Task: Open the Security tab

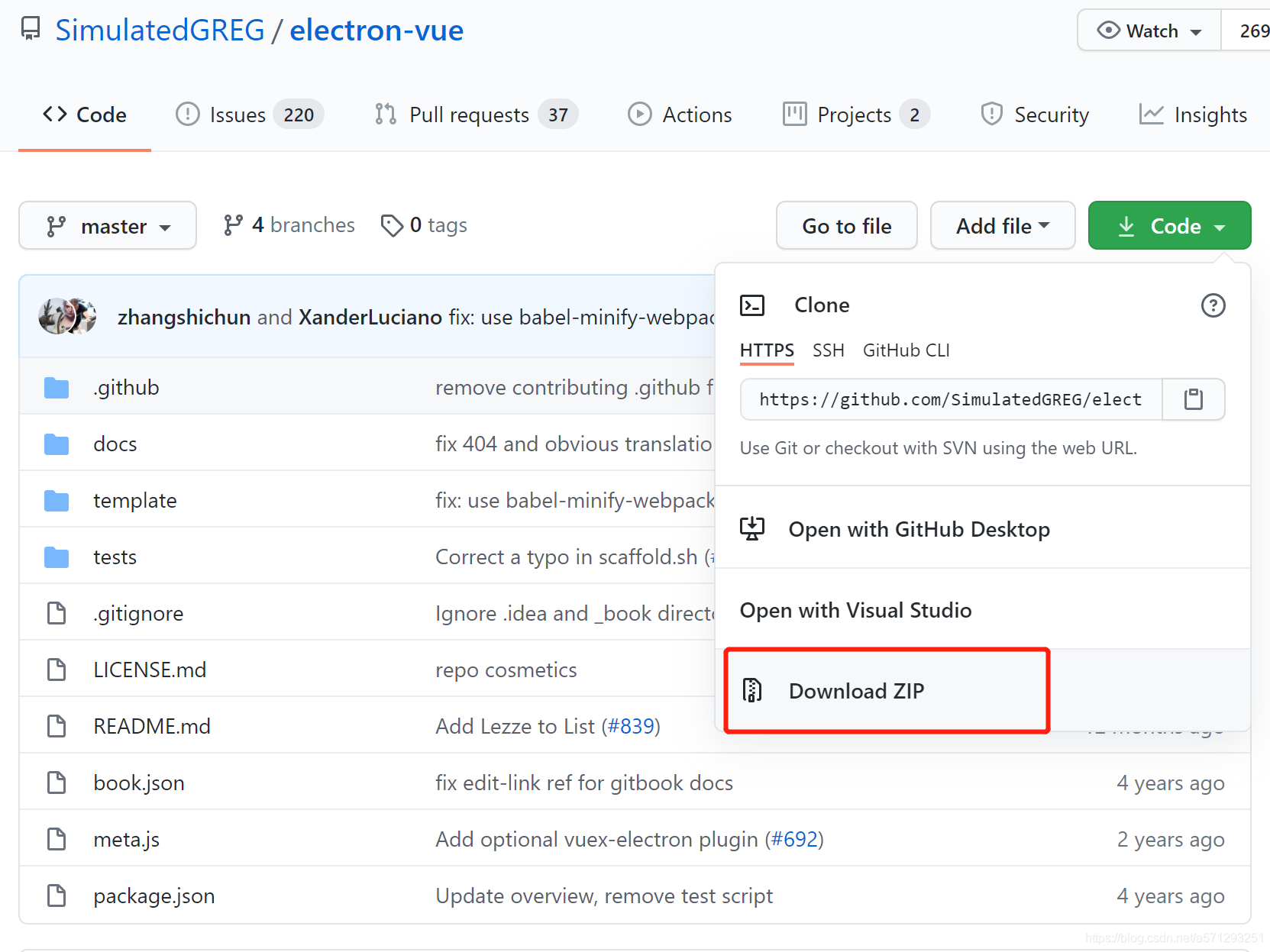Action: pyautogui.click(x=1035, y=115)
